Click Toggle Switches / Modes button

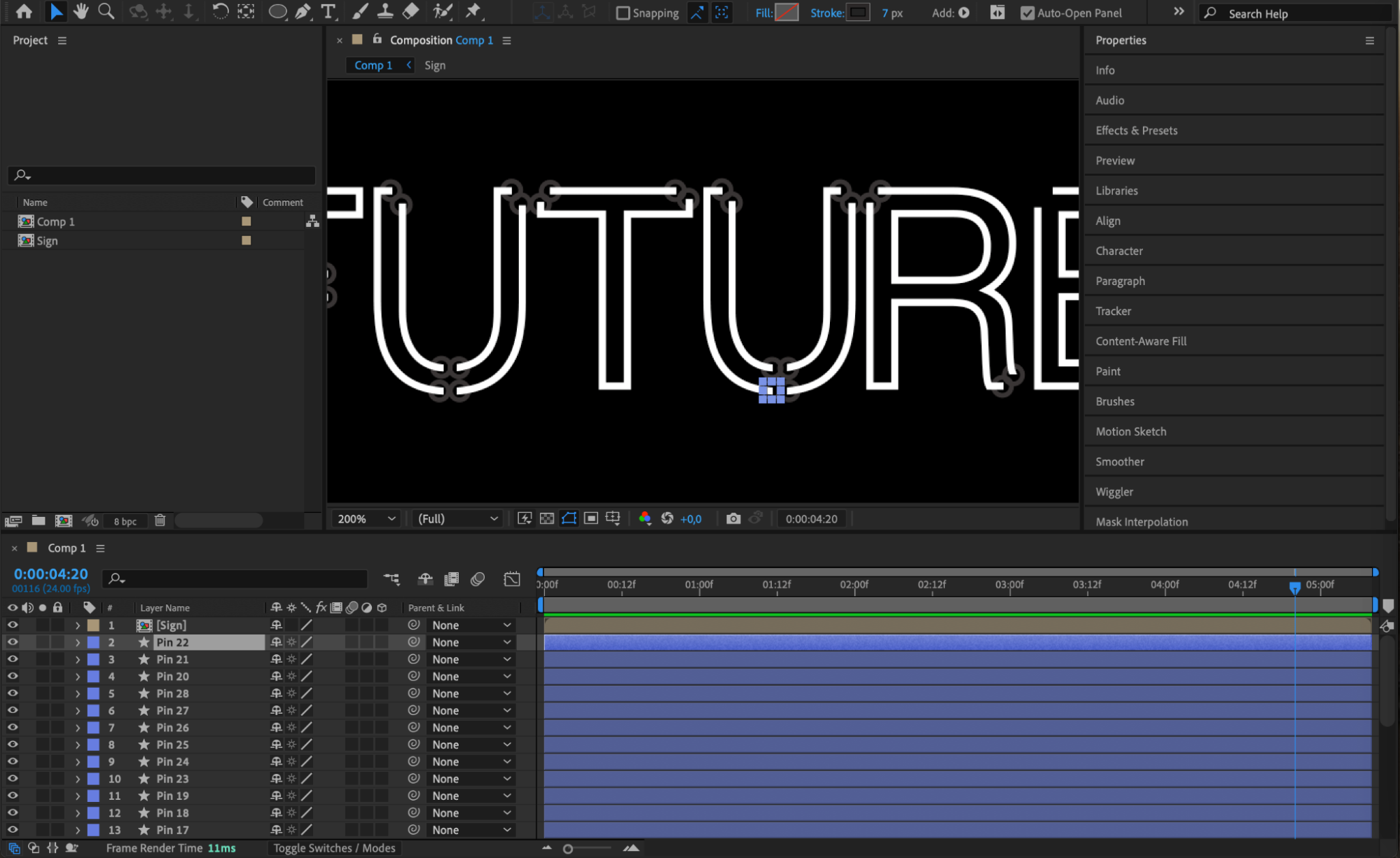coord(334,848)
